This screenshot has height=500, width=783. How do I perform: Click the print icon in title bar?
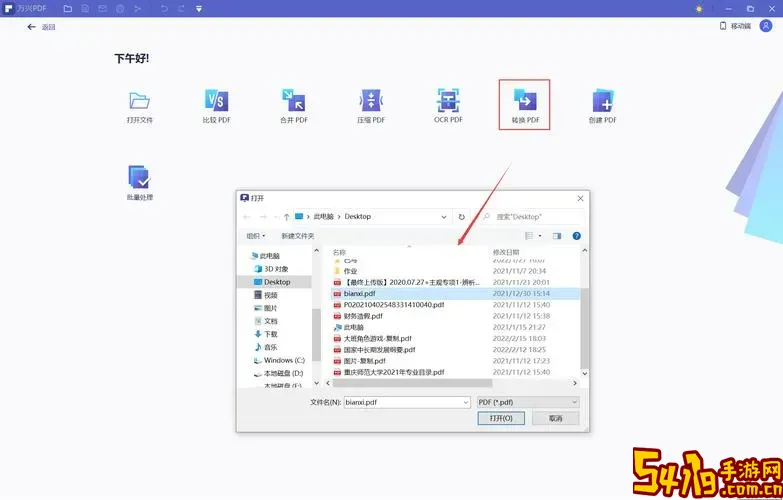coord(120,8)
